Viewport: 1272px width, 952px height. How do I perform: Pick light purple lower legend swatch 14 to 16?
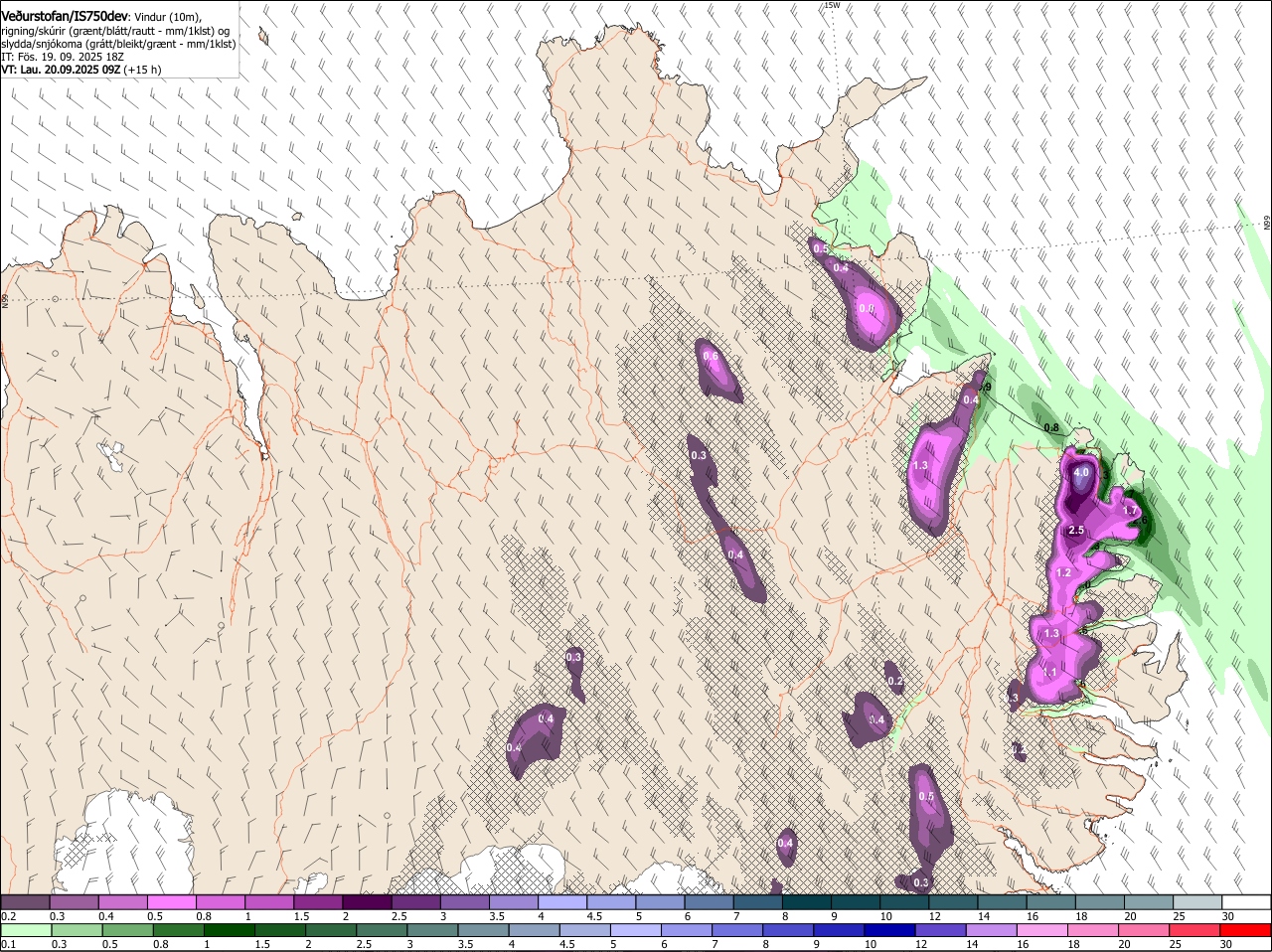992,930
